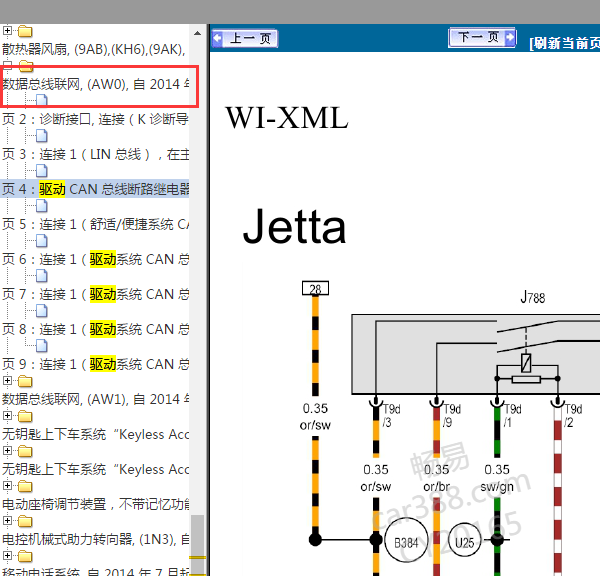Select 散热器风扇, (9AB),(KH6),(9AK) tree label

coord(94,49)
